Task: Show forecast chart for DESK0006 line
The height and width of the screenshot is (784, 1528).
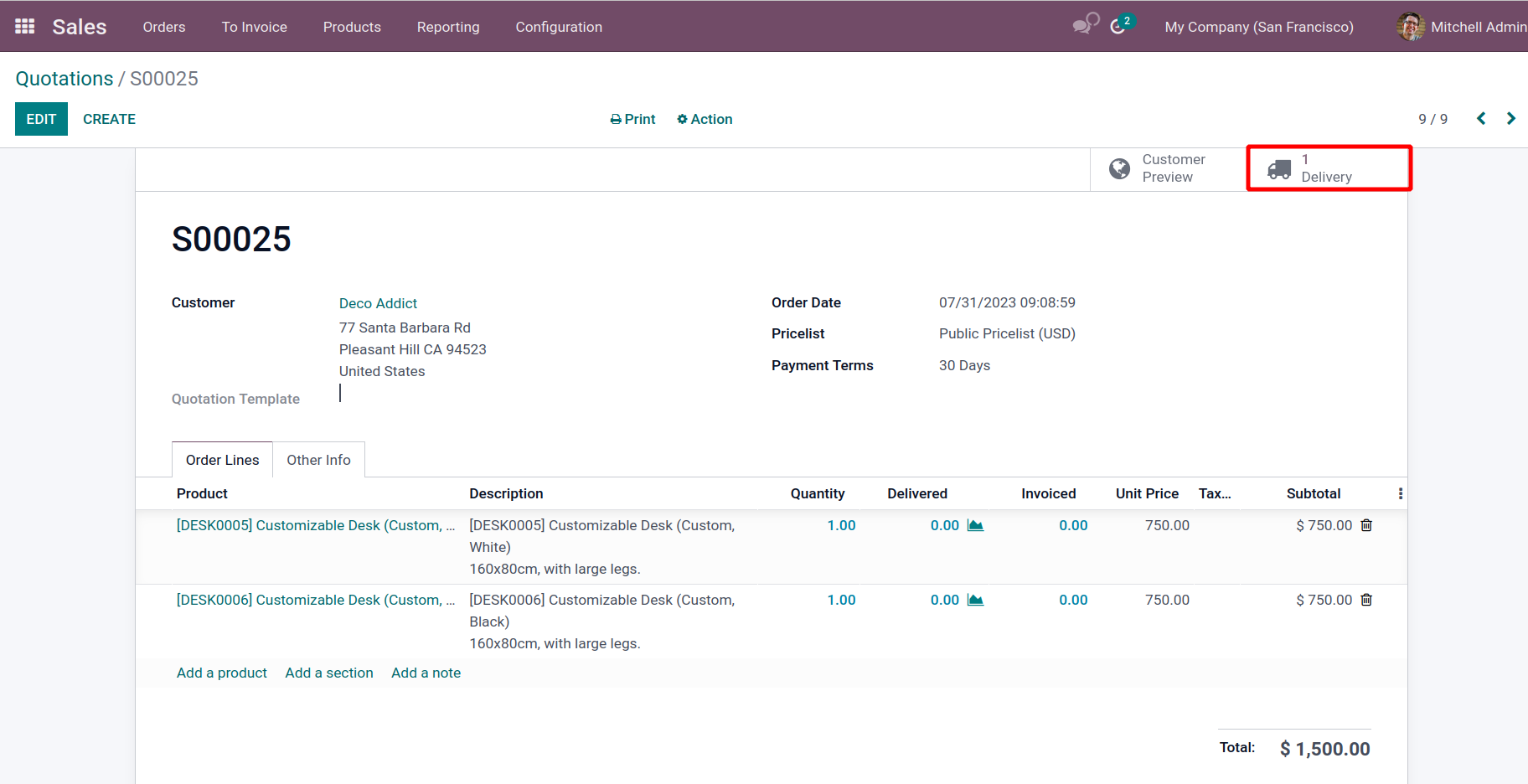Action: 975,600
